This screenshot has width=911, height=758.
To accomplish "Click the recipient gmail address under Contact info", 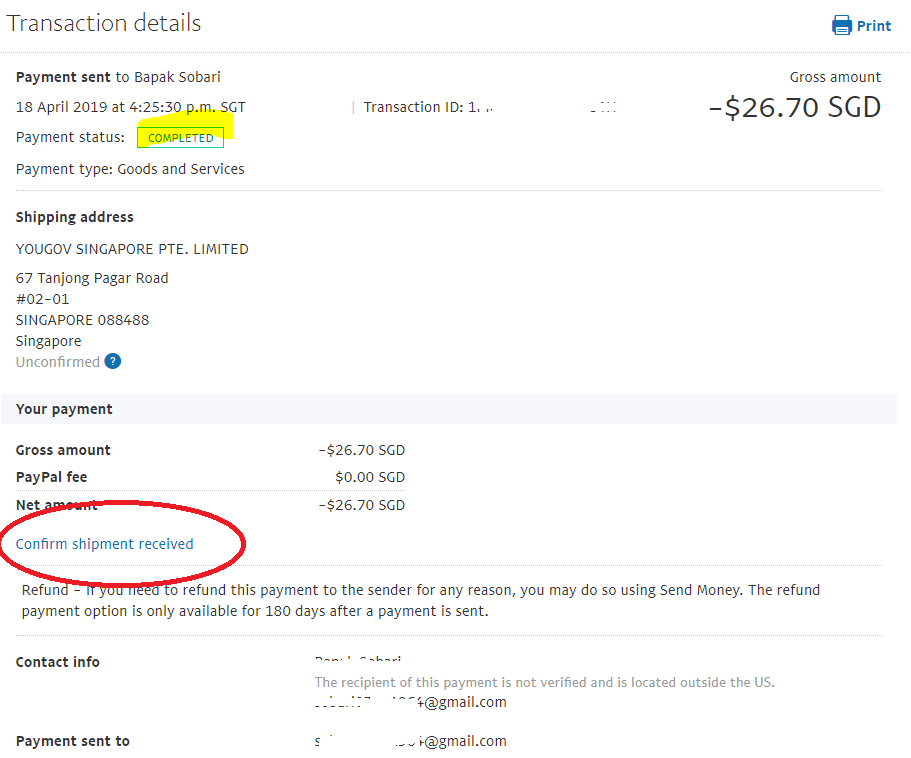I will tap(410, 702).
